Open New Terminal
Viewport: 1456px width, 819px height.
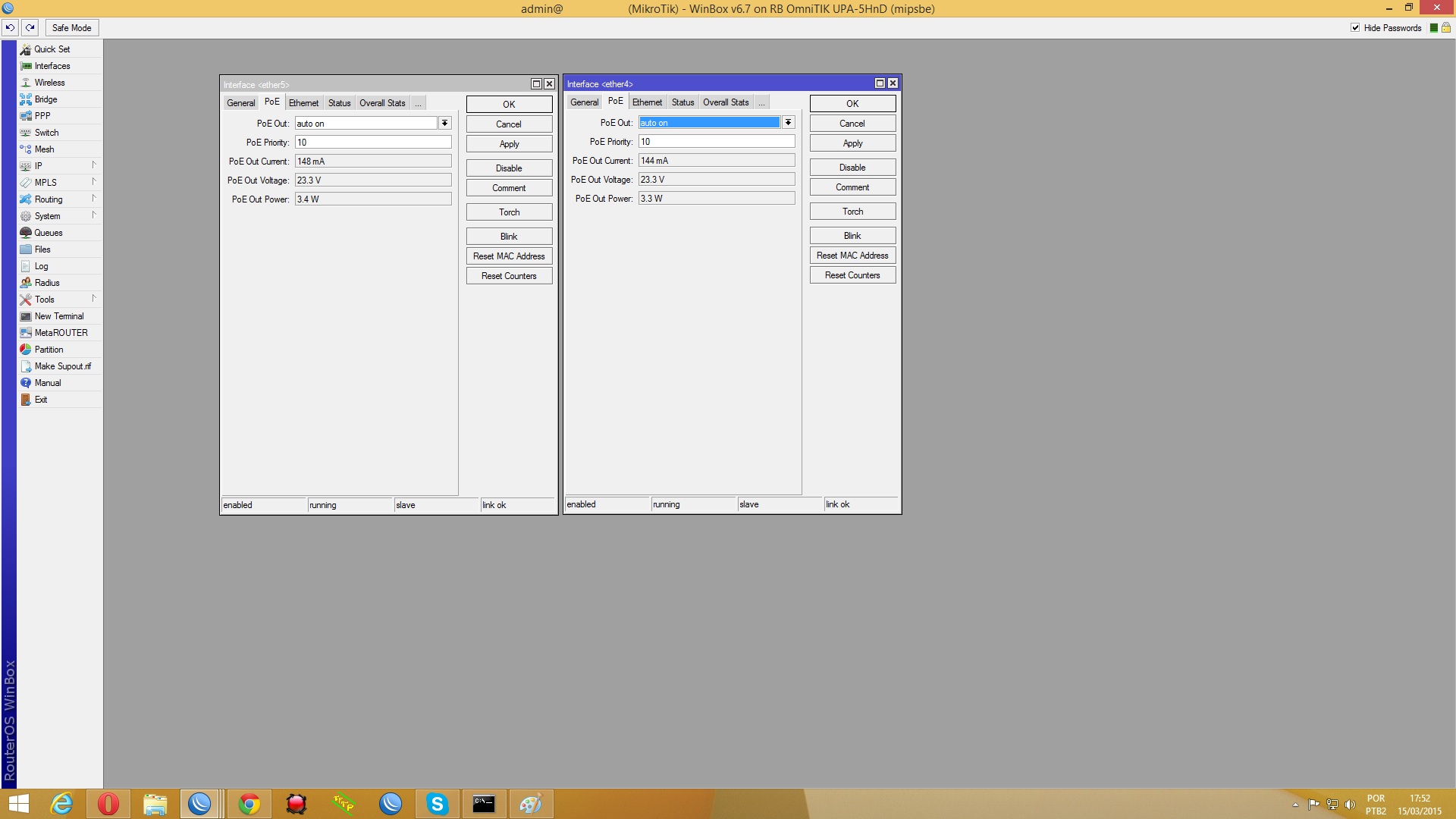pyautogui.click(x=58, y=316)
